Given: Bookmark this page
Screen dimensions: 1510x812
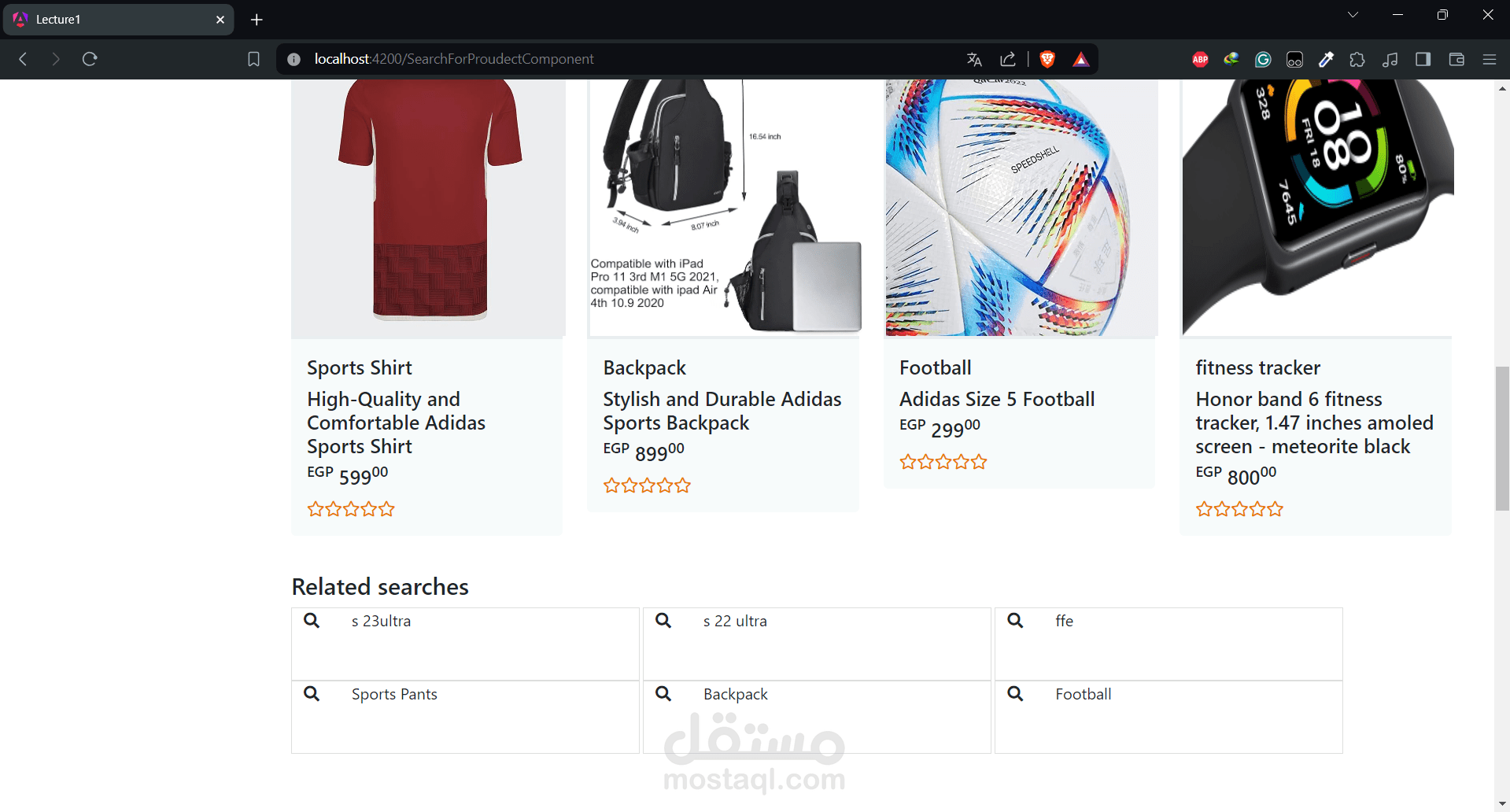Looking at the screenshot, I should [253, 59].
